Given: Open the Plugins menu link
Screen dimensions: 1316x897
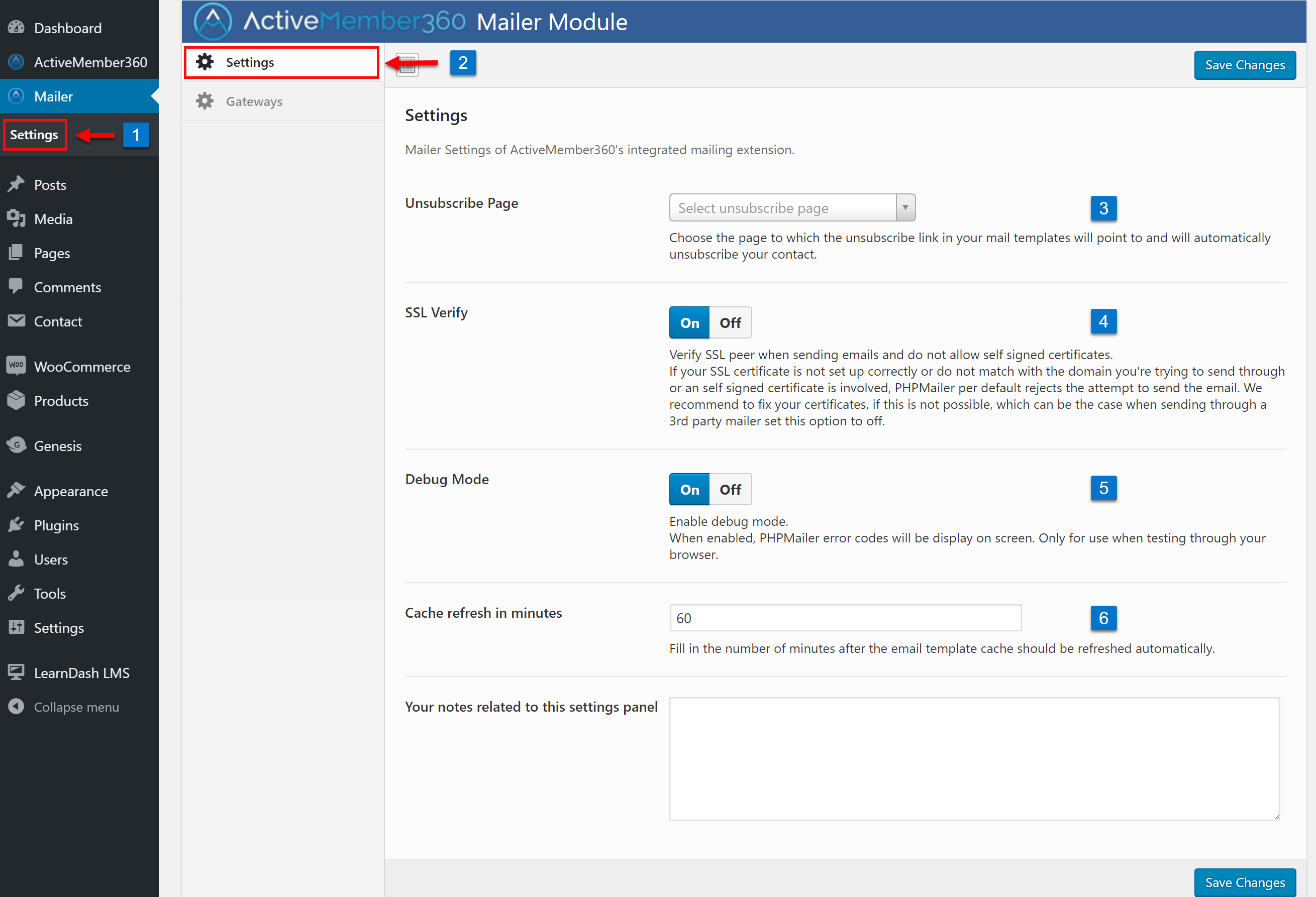Looking at the screenshot, I should pos(79,525).
